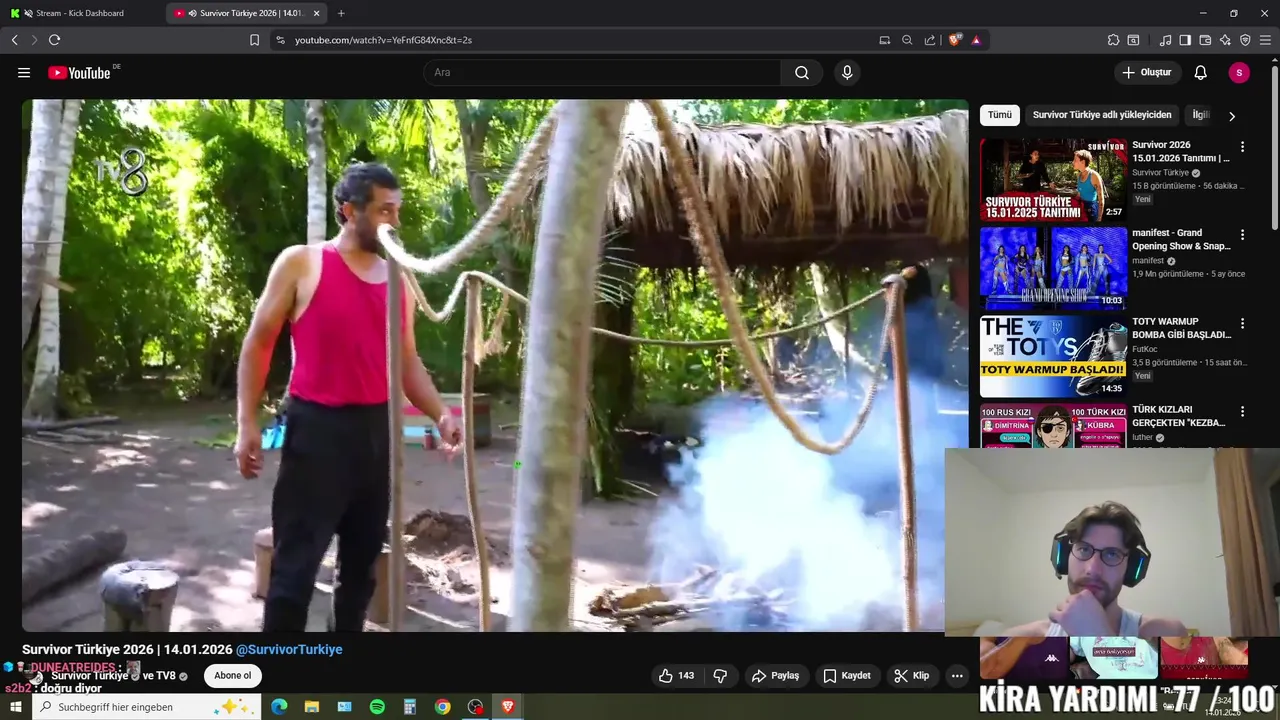Open the Windows Start menu
The height and width of the screenshot is (720, 1280).
point(15,707)
